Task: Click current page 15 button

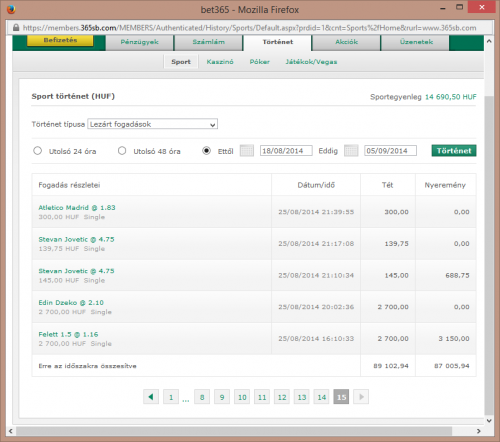Action: coord(341,397)
